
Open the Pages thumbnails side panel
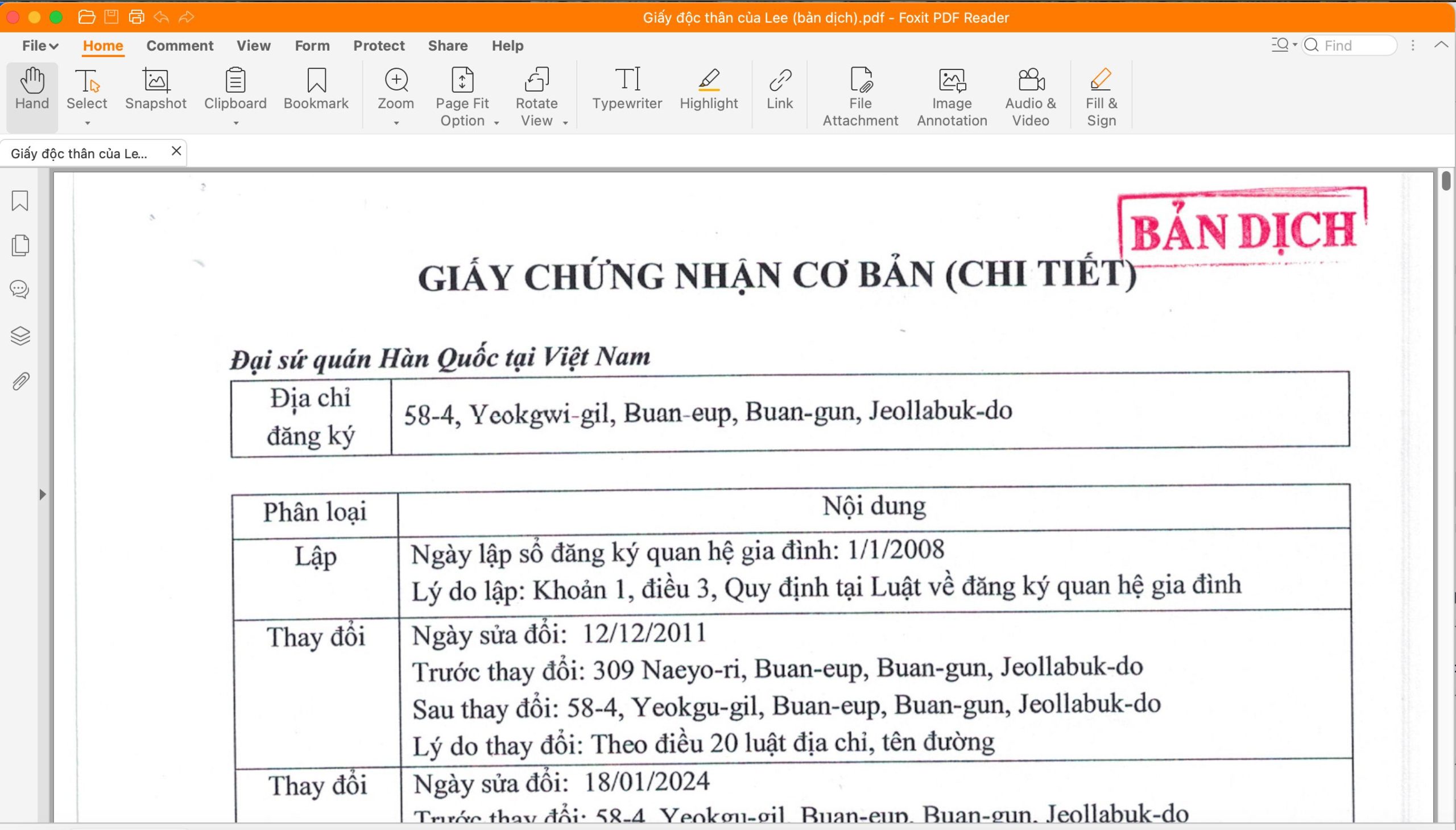(20, 245)
